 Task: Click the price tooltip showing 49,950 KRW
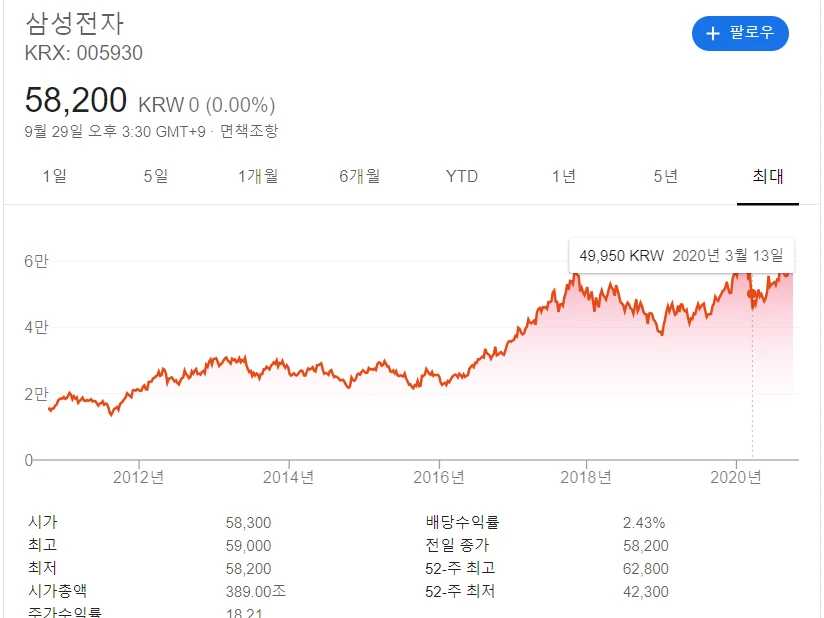tap(680, 256)
